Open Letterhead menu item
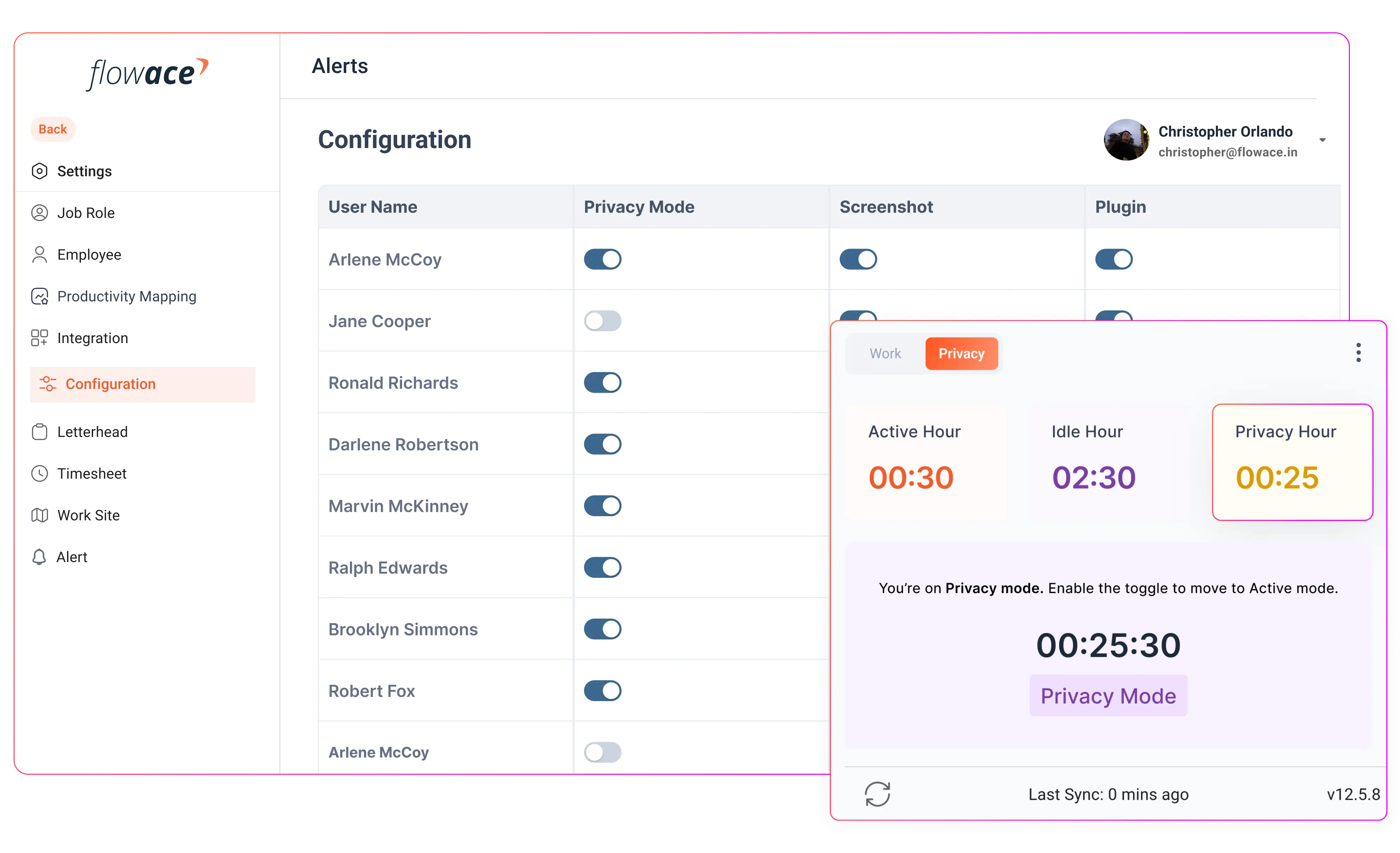The image size is (1400, 853). pyautogui.click(x=92, y=431)
